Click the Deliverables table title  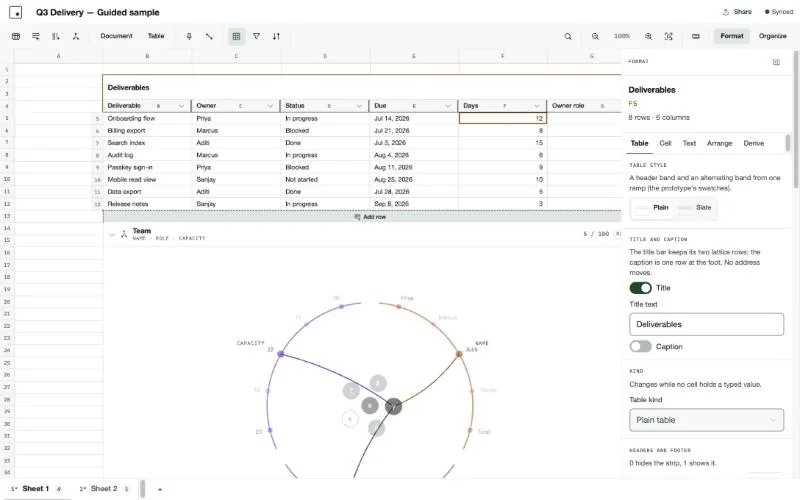click(129, 88)
